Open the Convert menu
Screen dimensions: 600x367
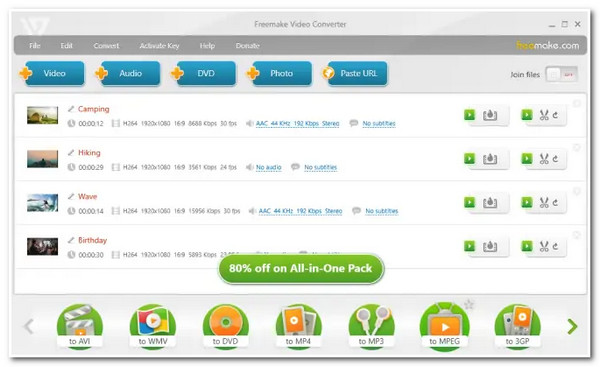click(x=106, y=46)
